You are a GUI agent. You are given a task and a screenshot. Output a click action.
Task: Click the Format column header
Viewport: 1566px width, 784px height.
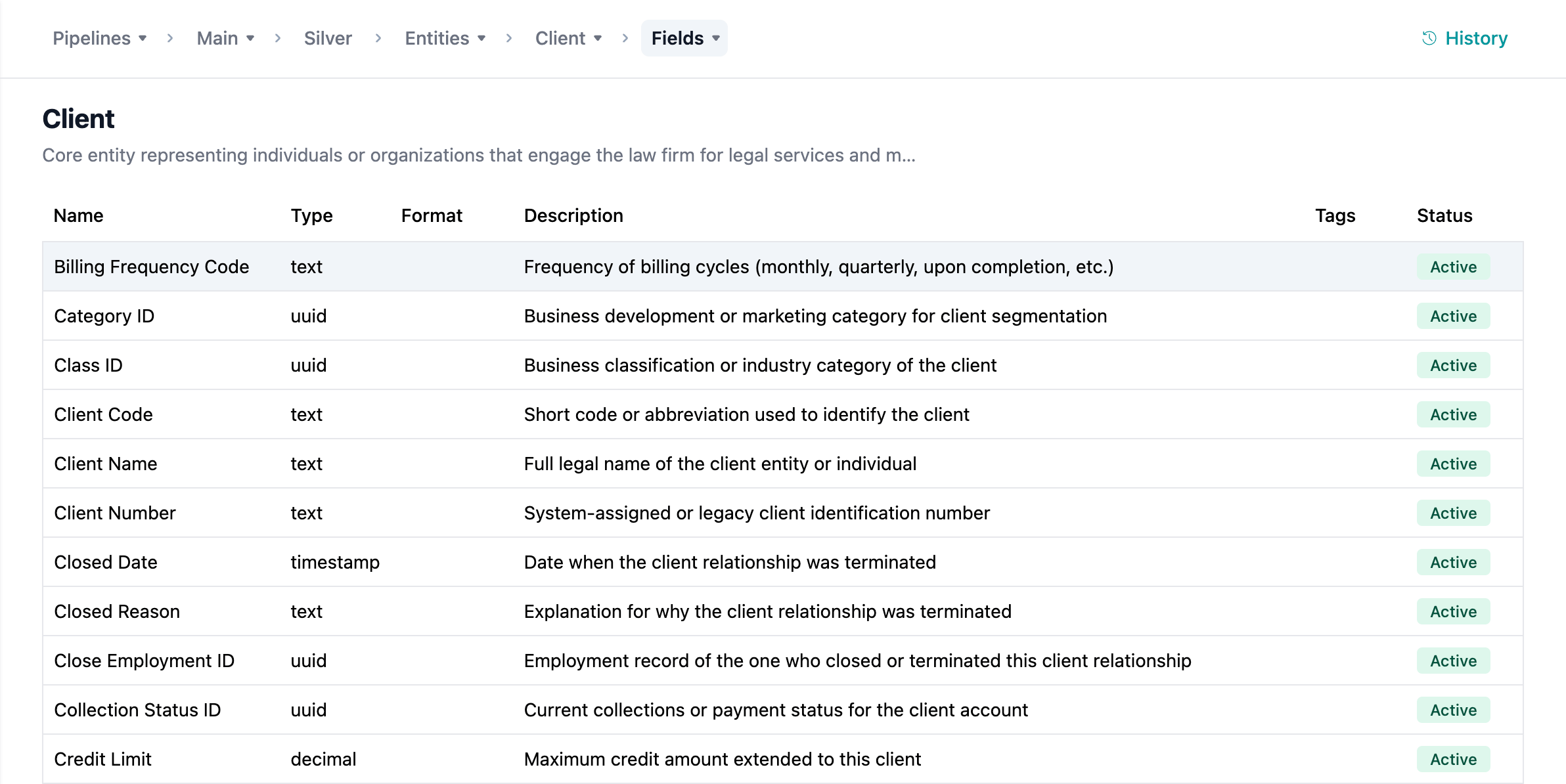[432, 215]
